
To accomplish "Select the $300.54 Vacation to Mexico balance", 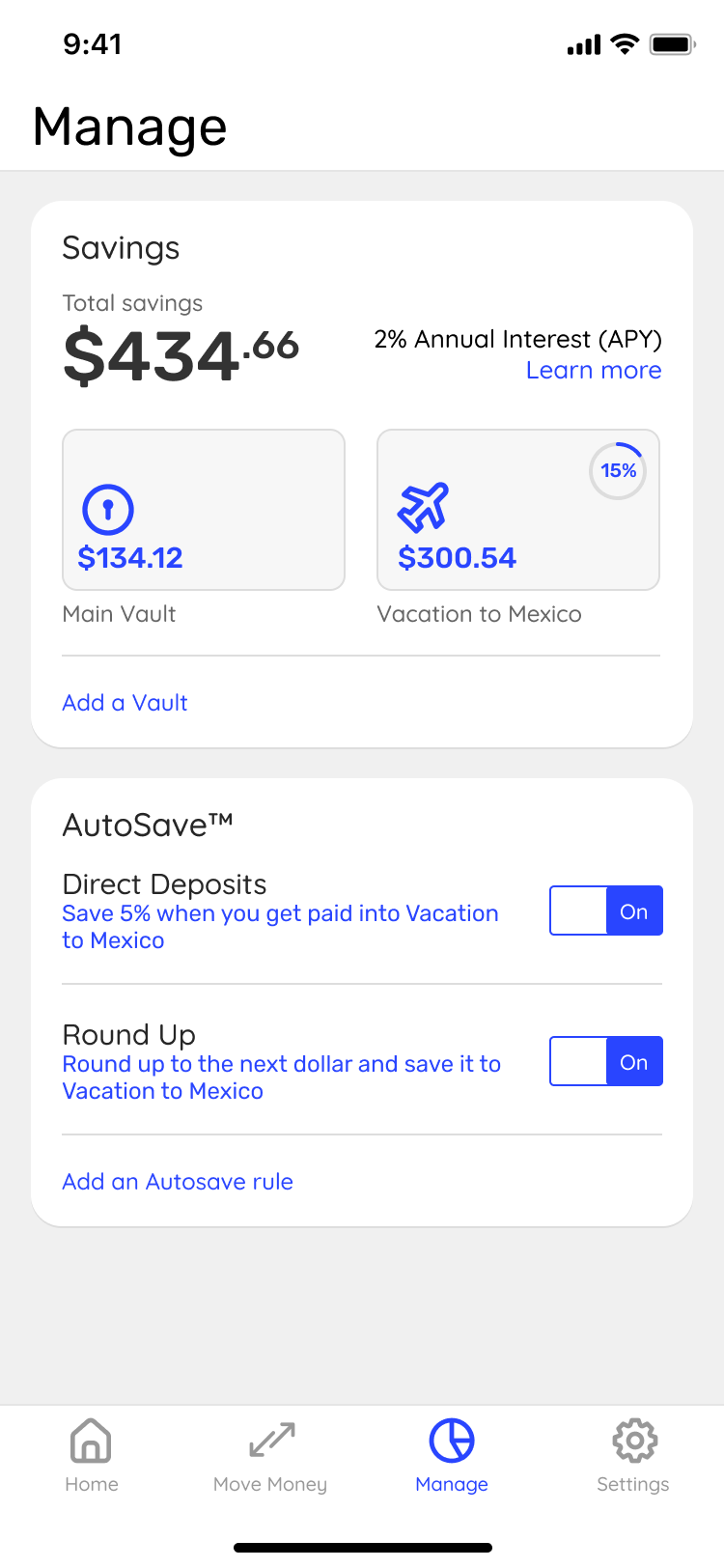I will click(x=457, y=558).
